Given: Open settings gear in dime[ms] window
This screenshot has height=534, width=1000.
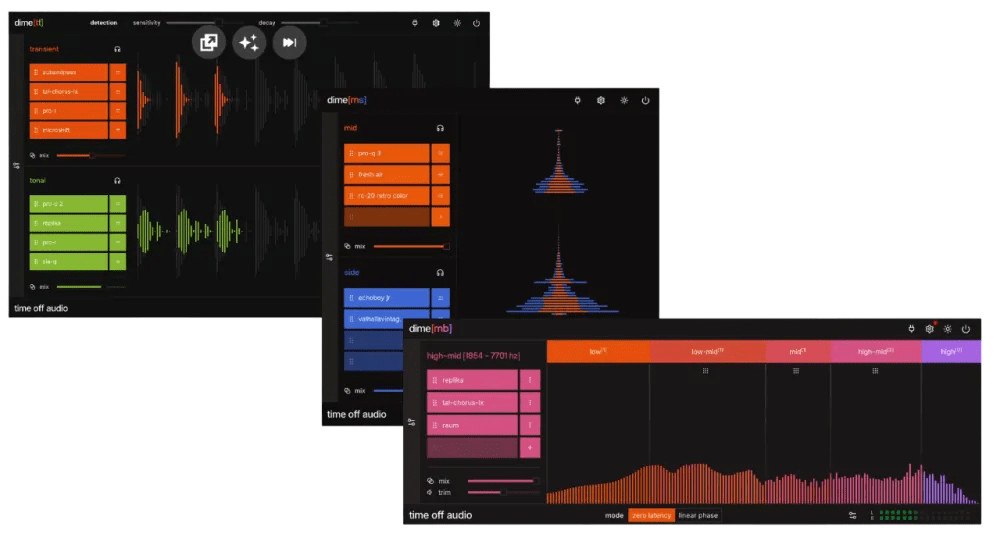Looking at the screenshot, I should pos(601,100).
